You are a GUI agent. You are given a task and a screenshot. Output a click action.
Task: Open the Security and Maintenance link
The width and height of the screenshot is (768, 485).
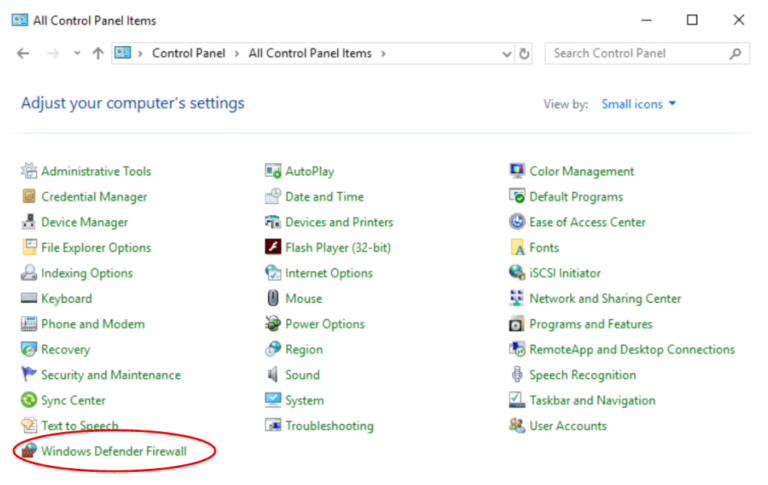(111, 375)
